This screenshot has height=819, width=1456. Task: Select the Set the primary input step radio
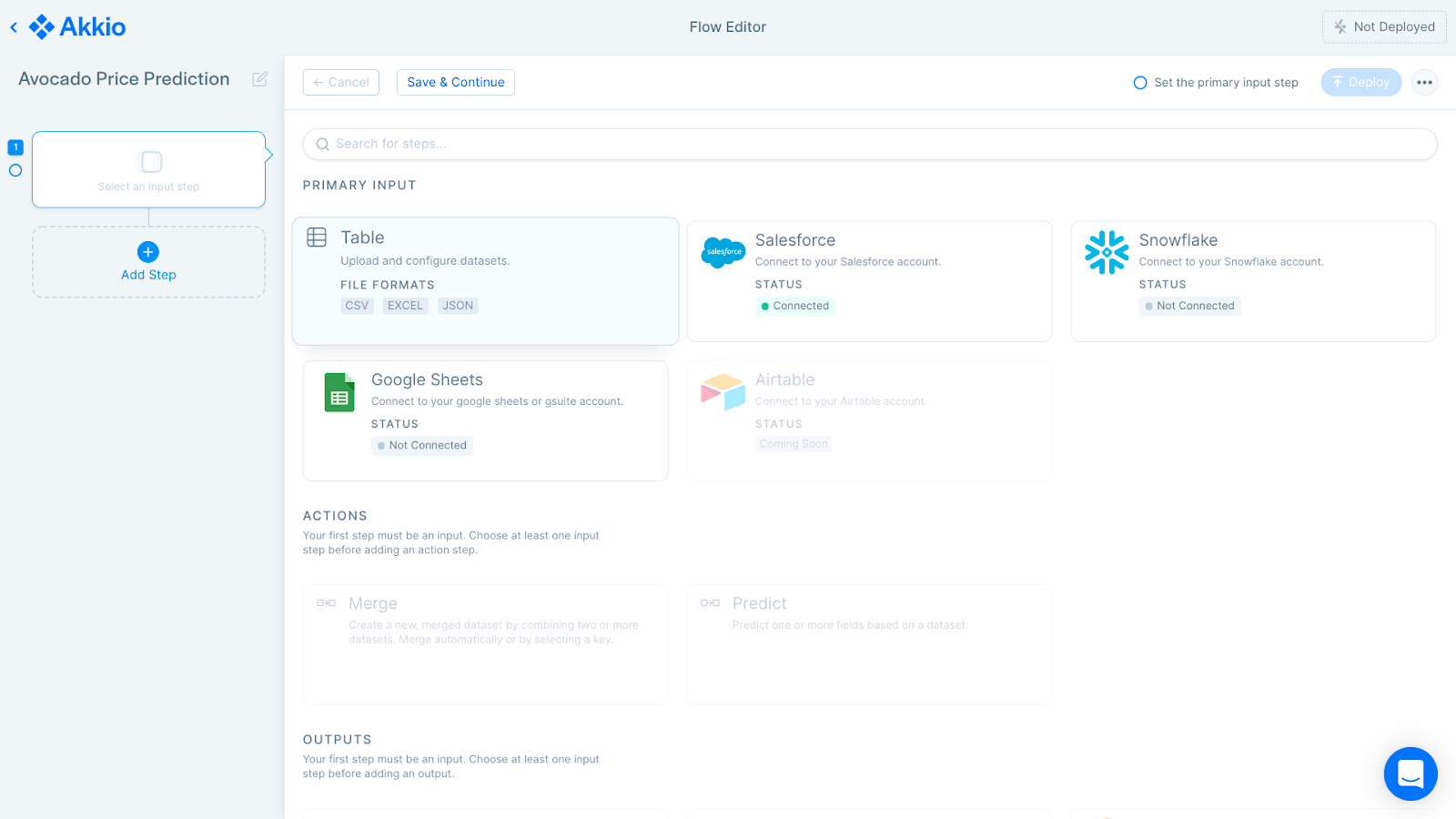[1140, 82]
